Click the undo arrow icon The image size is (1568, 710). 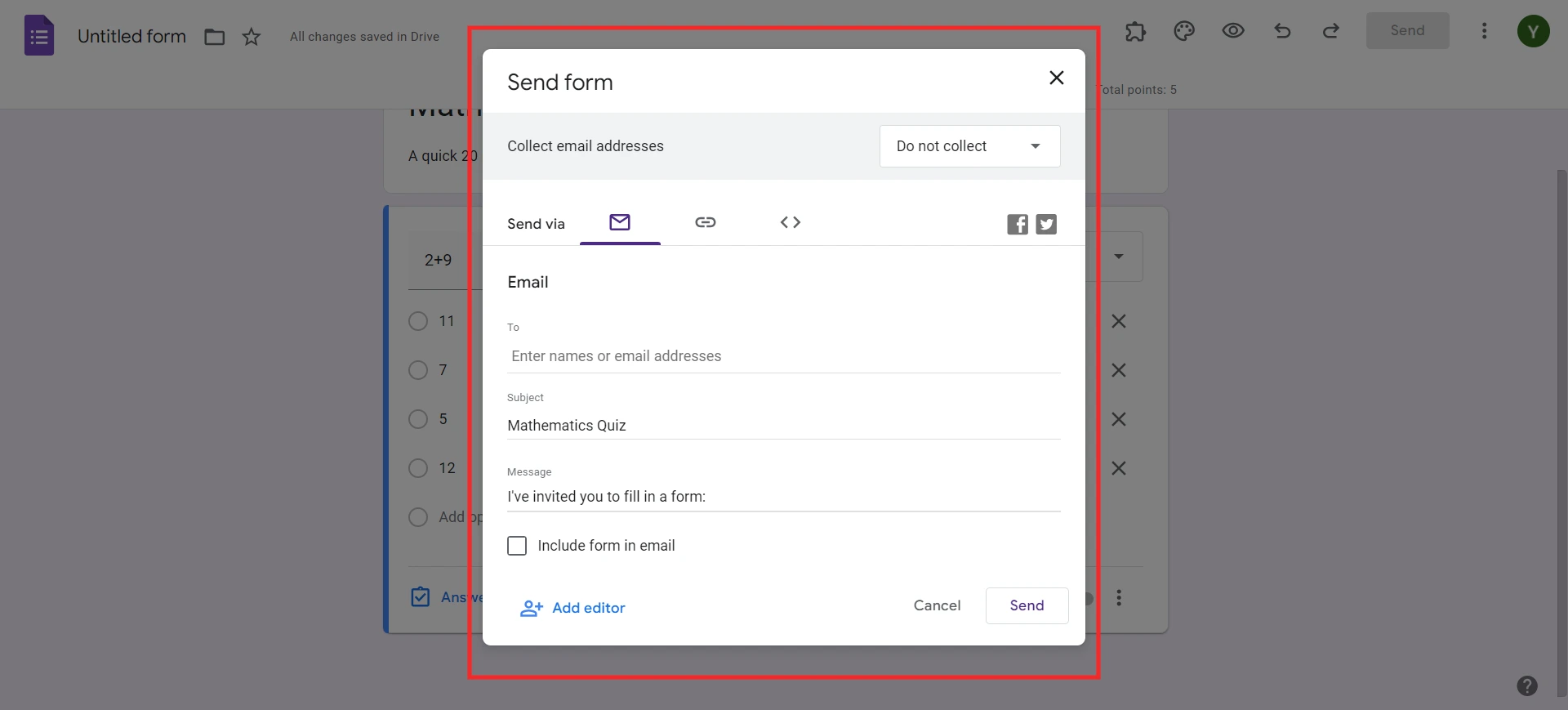(1282, 31)
